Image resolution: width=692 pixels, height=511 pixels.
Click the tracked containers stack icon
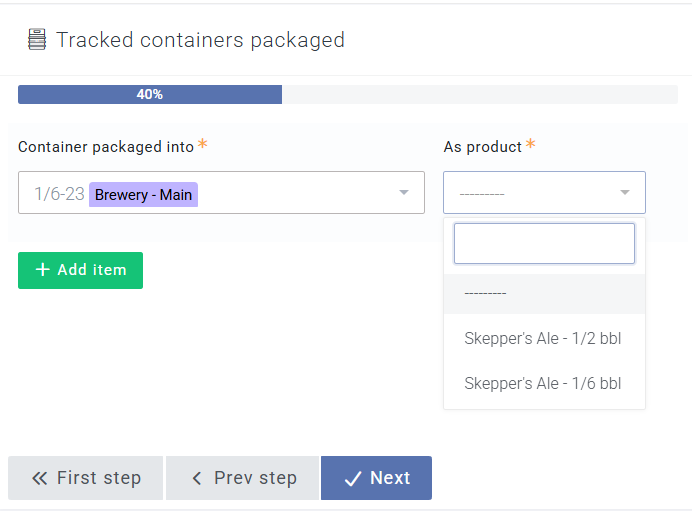click(x=37, y=39)
